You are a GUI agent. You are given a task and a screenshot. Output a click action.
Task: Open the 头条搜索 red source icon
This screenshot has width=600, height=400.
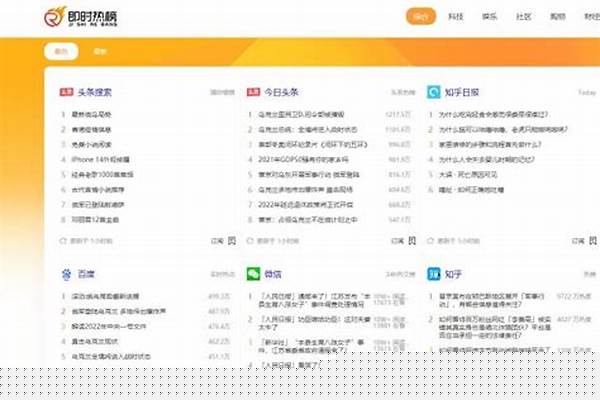pos(66,92)
